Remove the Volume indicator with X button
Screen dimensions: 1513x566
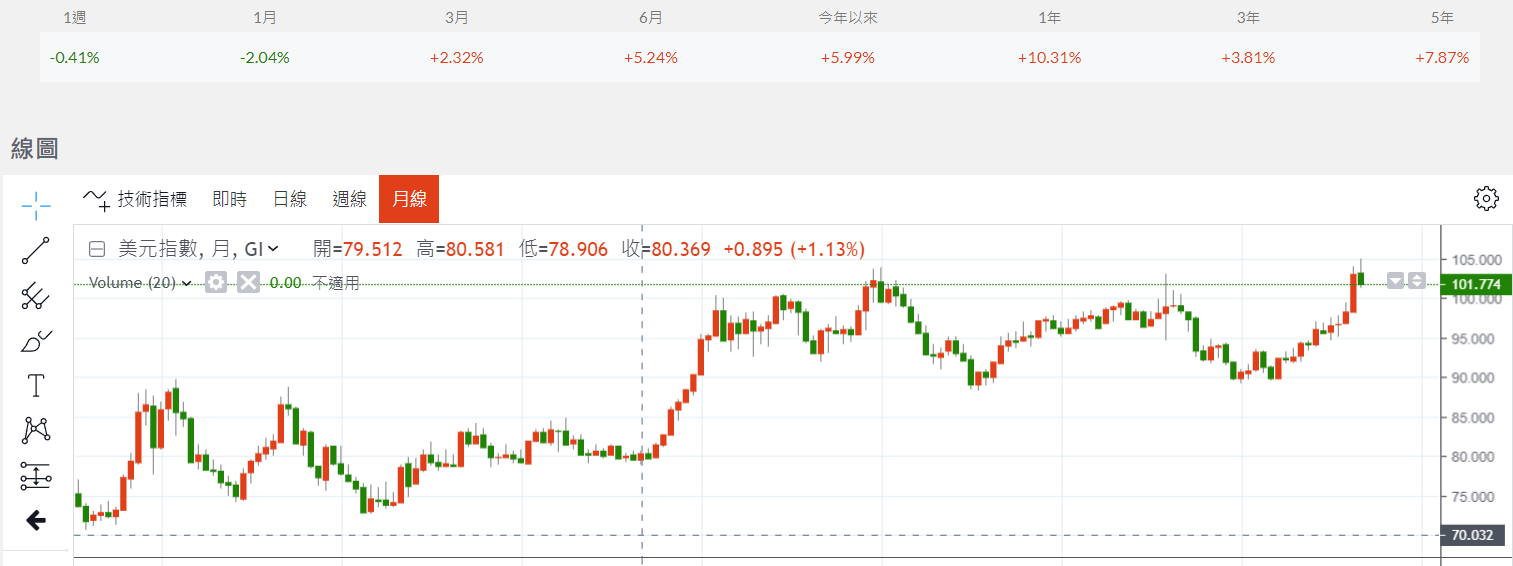(x=248, y=283)
